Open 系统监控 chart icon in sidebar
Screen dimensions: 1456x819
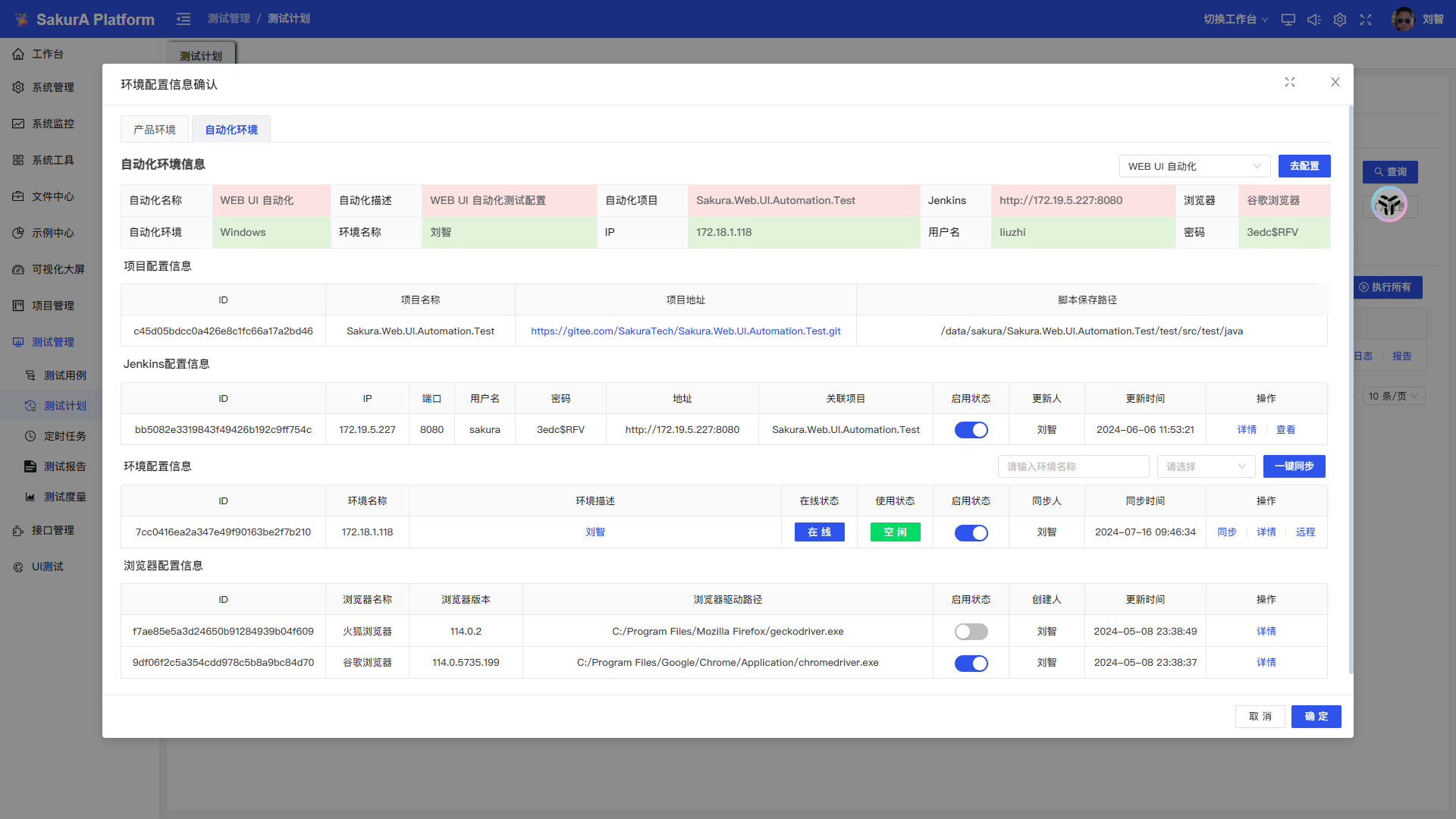(x=18, y=124)
